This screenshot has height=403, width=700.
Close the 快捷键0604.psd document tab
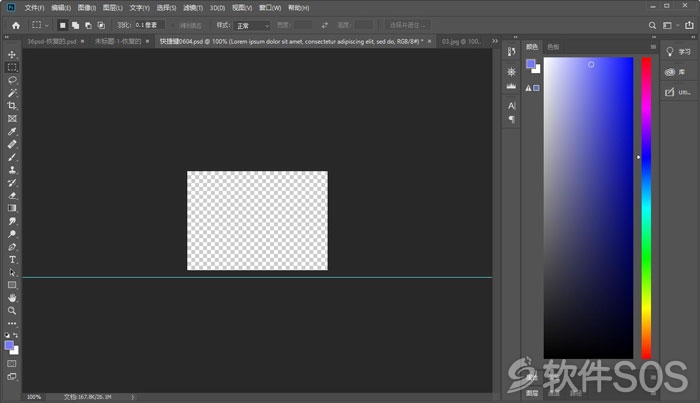429,42
